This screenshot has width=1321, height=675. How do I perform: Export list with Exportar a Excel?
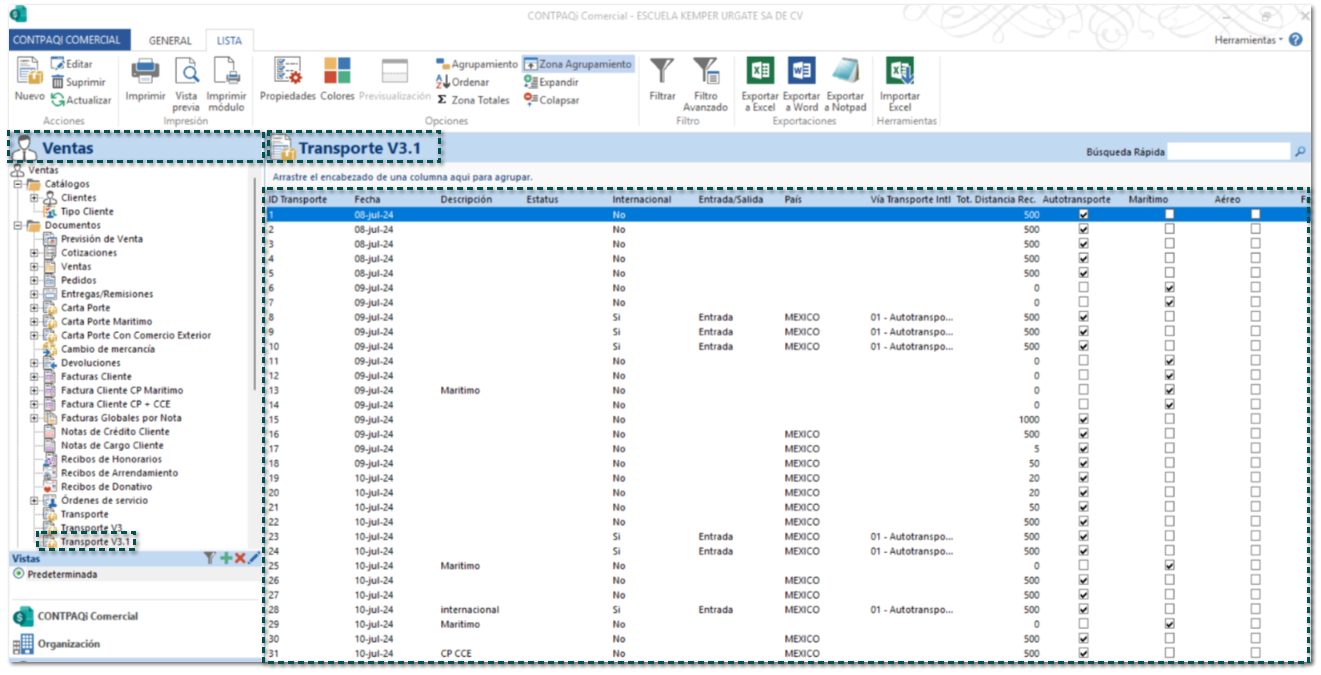760,72
